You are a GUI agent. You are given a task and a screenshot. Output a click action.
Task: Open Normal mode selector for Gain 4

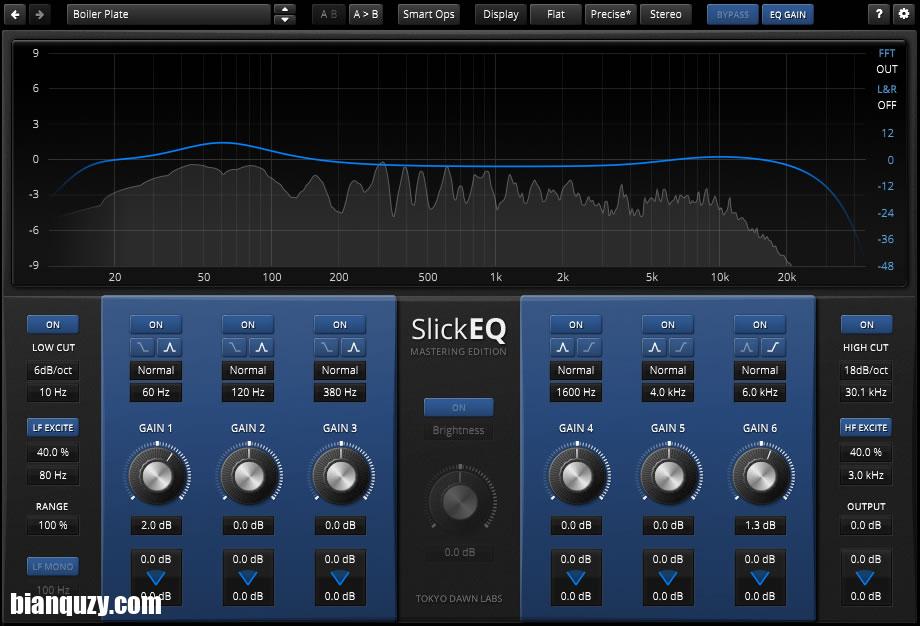[576, 370]
